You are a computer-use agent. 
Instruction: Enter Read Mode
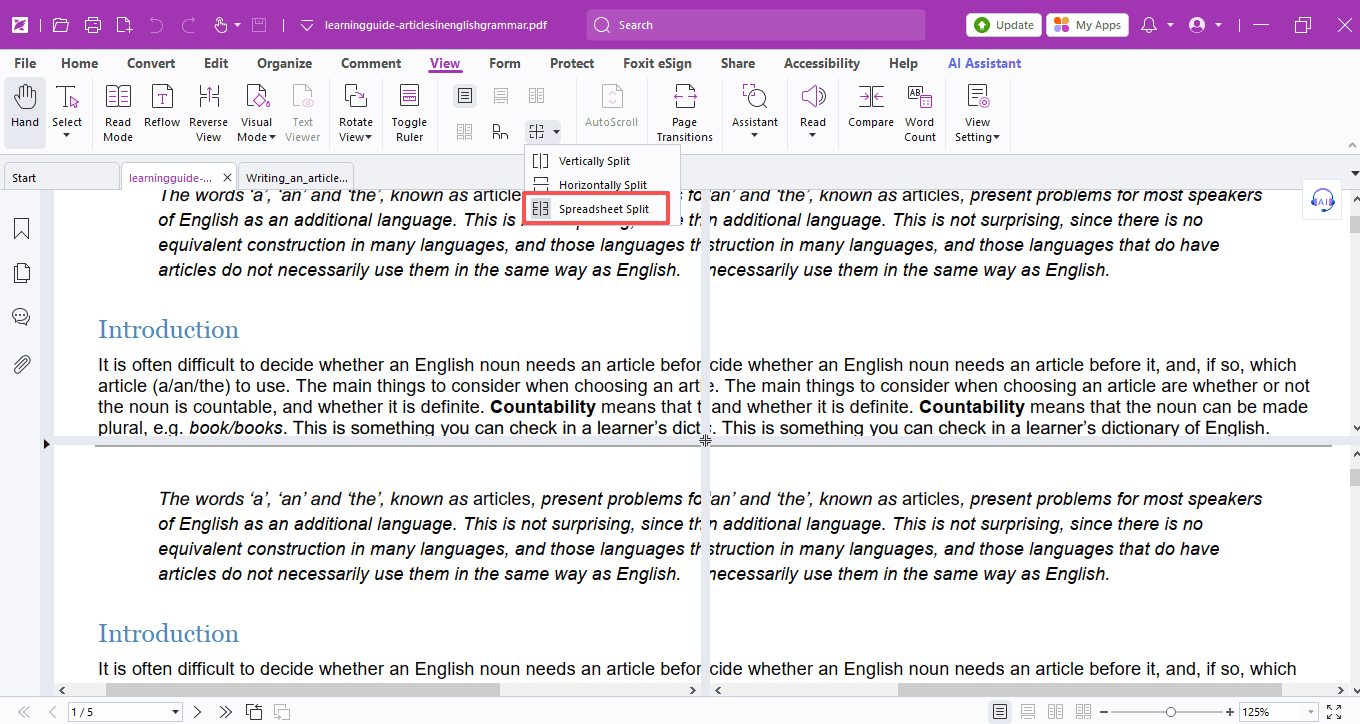click(118, 113)
